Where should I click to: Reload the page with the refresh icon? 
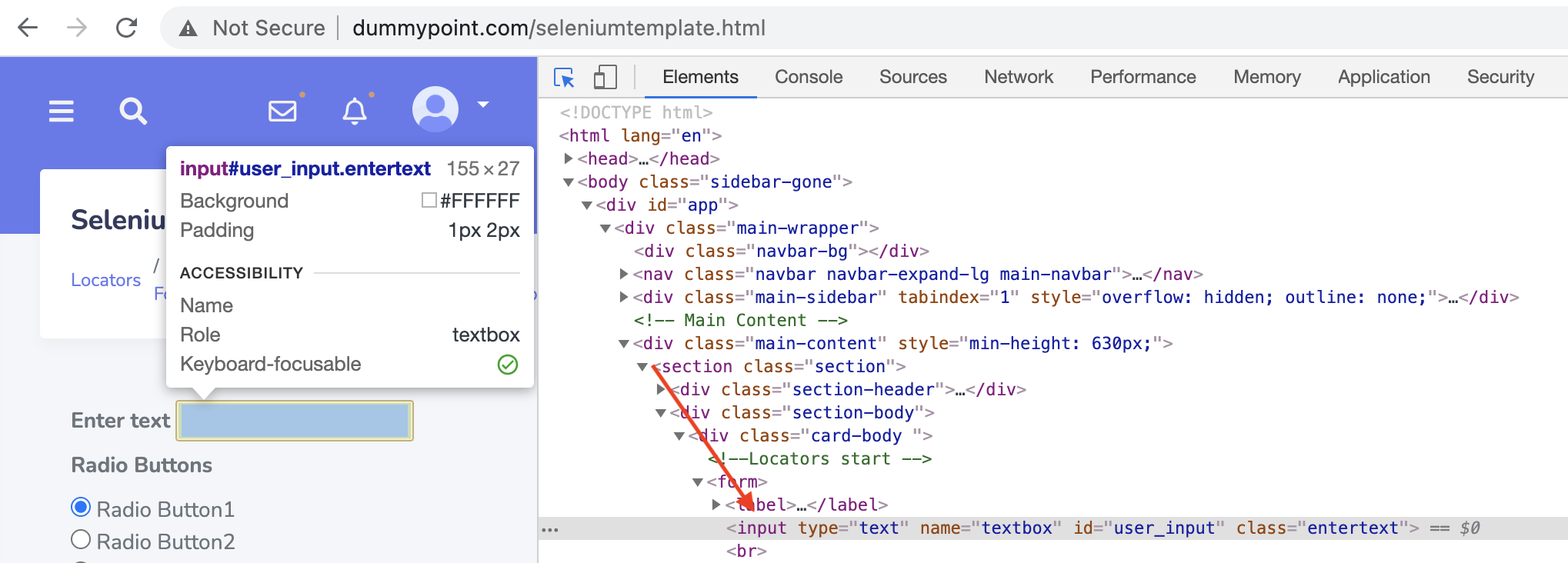tap(126, 28)
